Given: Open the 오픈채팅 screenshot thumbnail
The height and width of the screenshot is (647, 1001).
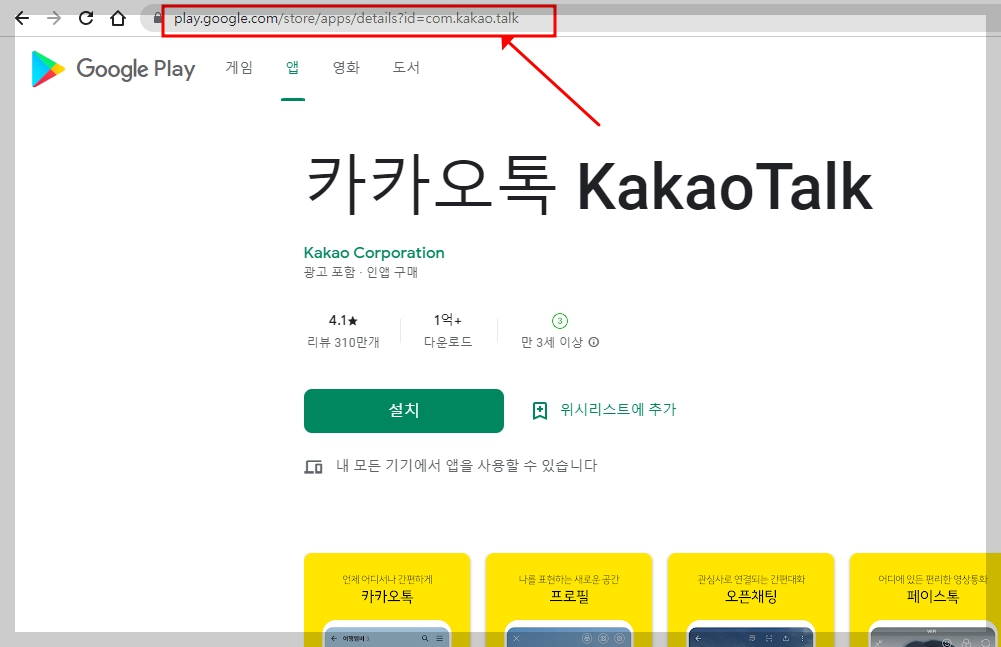Looking at the screenshot, I should (x=751, y=600).
